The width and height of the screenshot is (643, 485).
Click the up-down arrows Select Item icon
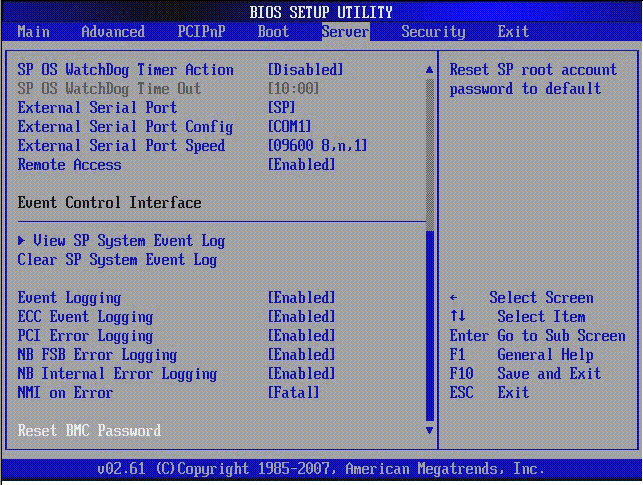[458, 316]
